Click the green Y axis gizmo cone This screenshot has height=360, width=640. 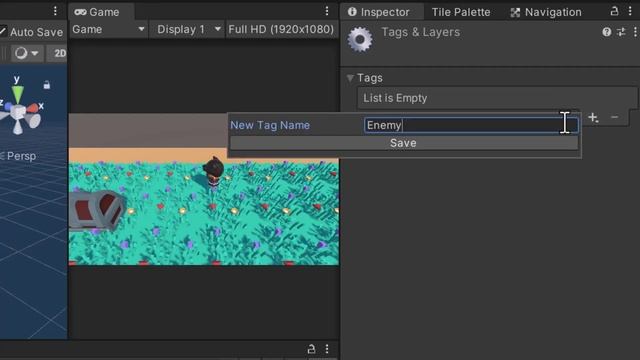pos(17,93)
